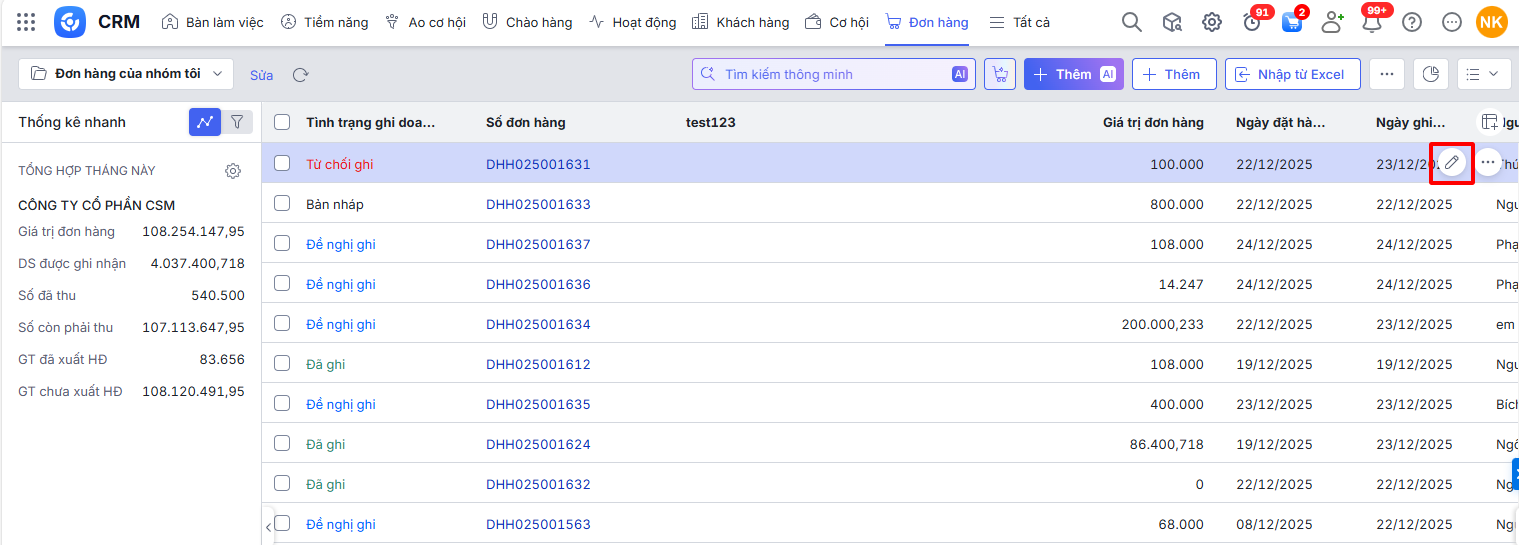Open the notifications bell icon
The height and width of the screenshot is (545, 1519).
click(x=1371, y=22)
